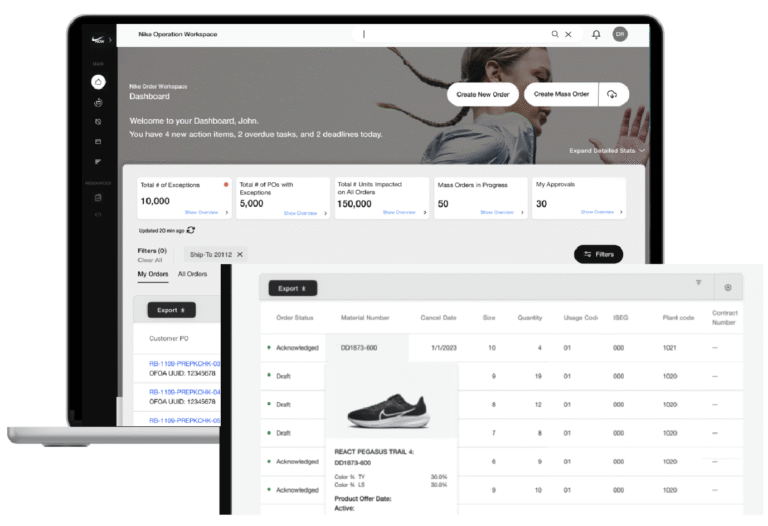Click Create New Order button
The image size is (768, 526).
pyautogui.click(x=483, y=95)
